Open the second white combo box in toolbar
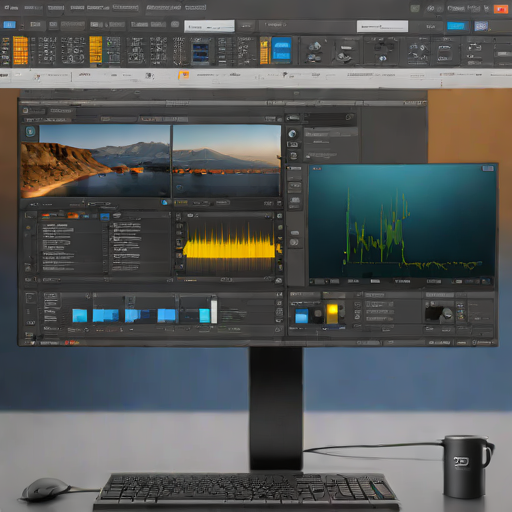The width and height of the screenshot is (512, 512). tap(382, 26)
